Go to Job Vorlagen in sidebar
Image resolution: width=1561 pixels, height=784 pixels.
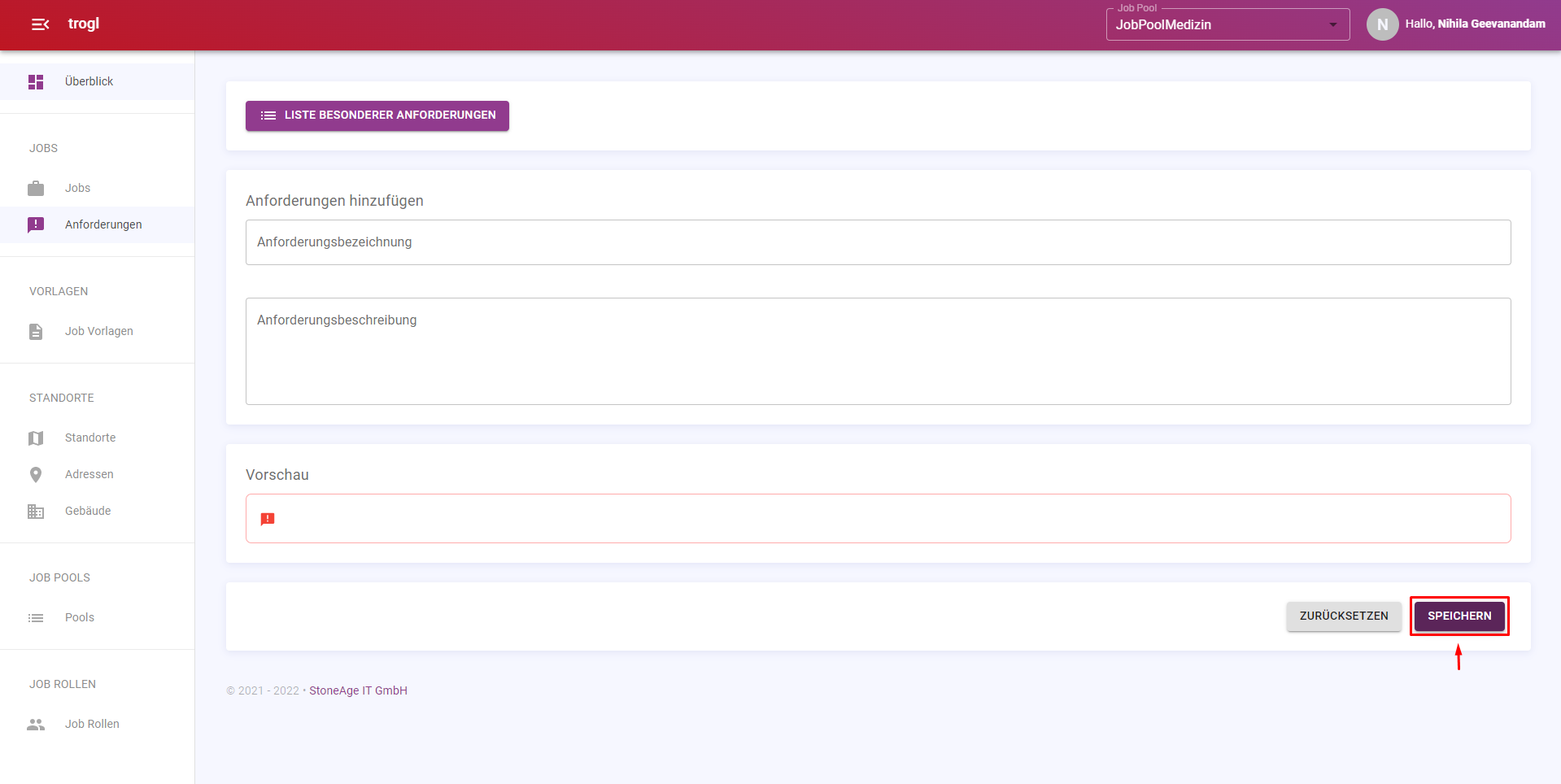click(97, 331)
